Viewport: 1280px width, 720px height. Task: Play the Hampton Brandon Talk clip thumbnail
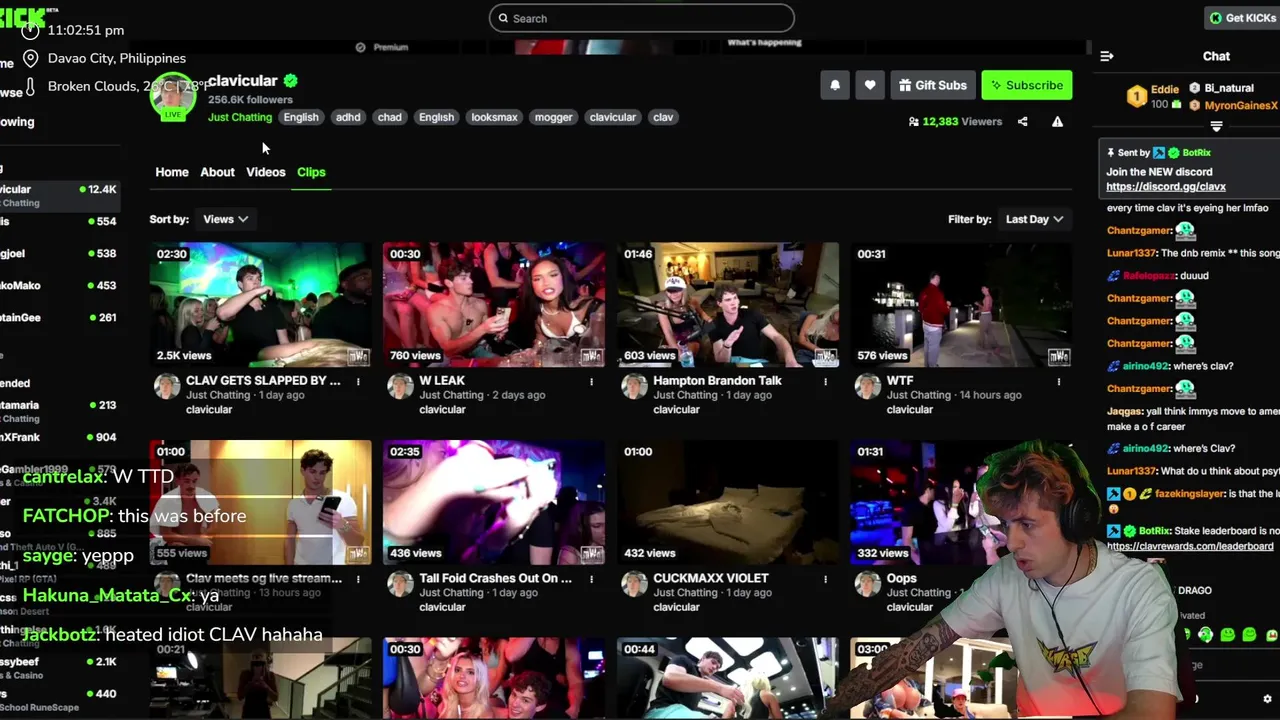[x=728, y=305]
